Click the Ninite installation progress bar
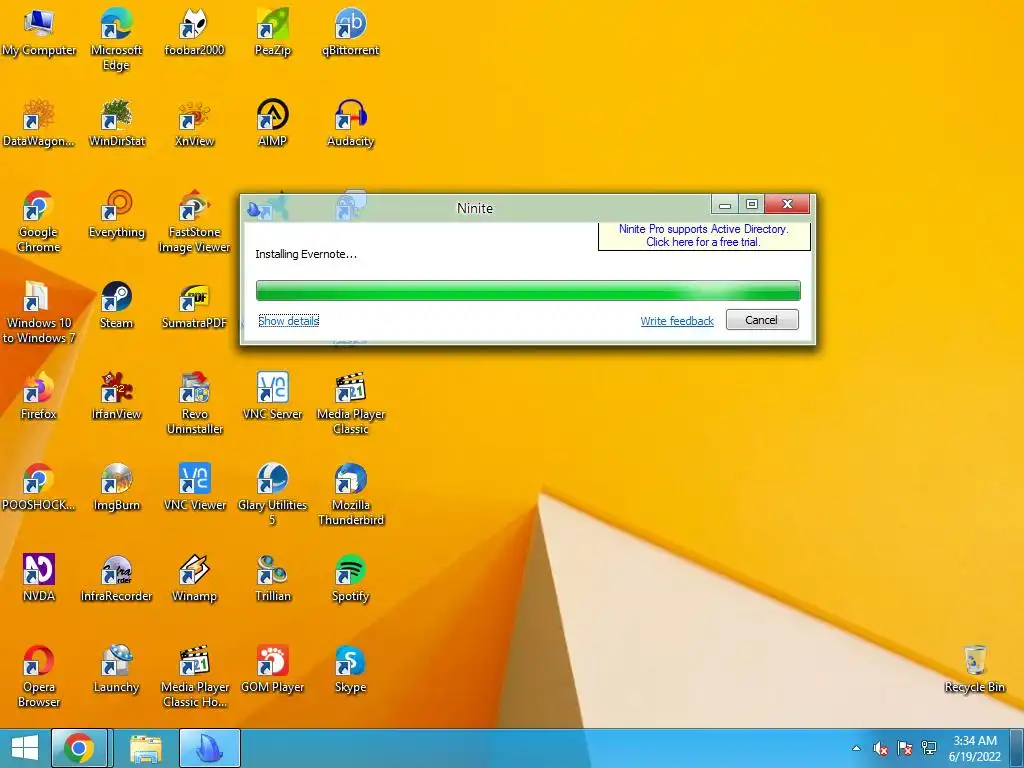Image resolution: width=1024 pixels, height=768 pixels. pos(528,291)
